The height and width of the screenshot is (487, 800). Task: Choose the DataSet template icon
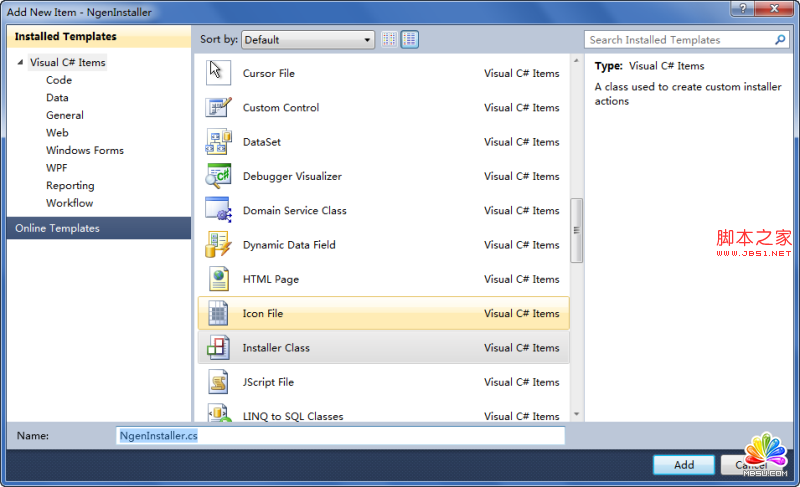point(218,142)
